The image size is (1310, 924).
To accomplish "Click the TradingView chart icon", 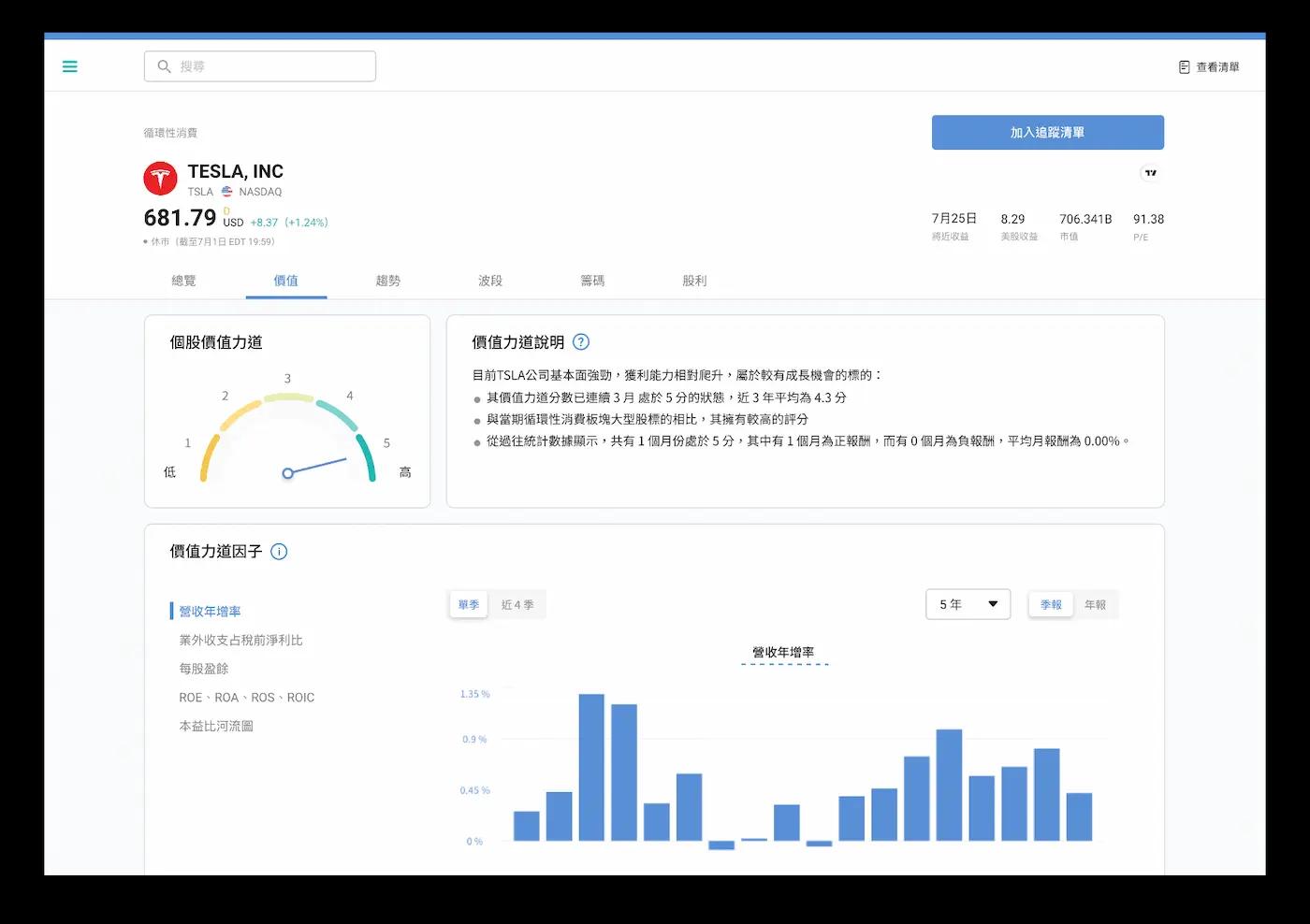I will tap(1151, 172).
